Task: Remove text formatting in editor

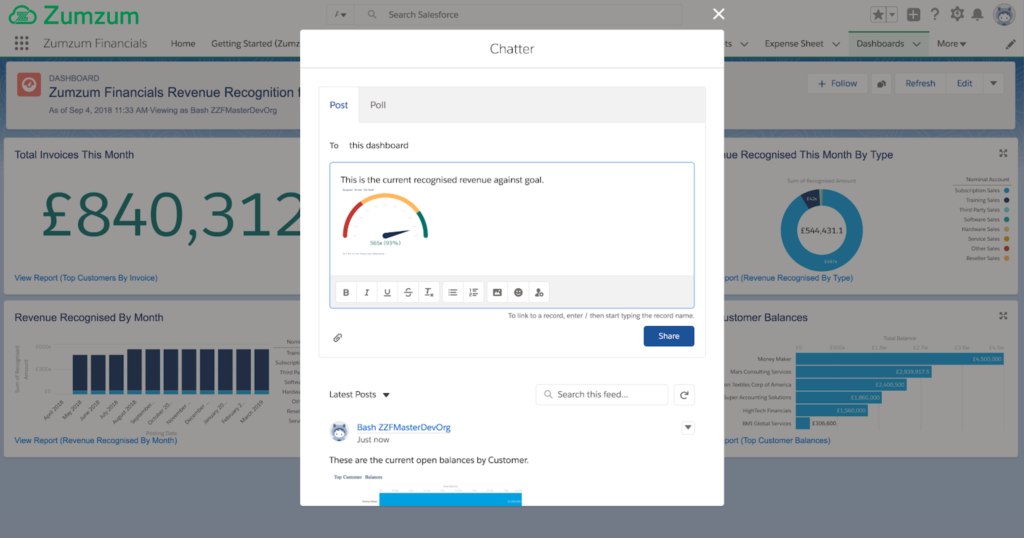Action: click(x=428, y=293)
